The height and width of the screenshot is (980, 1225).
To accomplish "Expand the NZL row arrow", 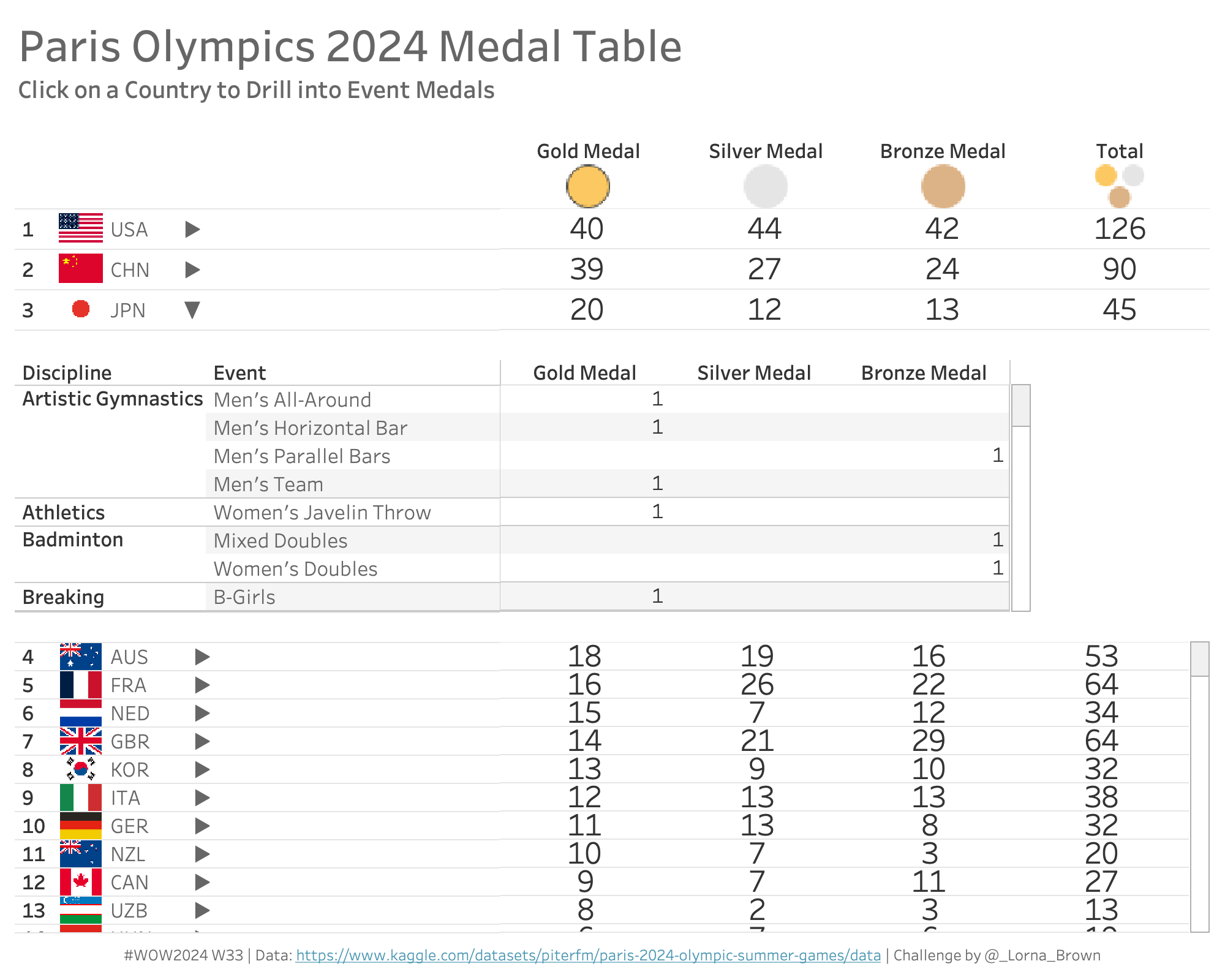I will [202, 854].
